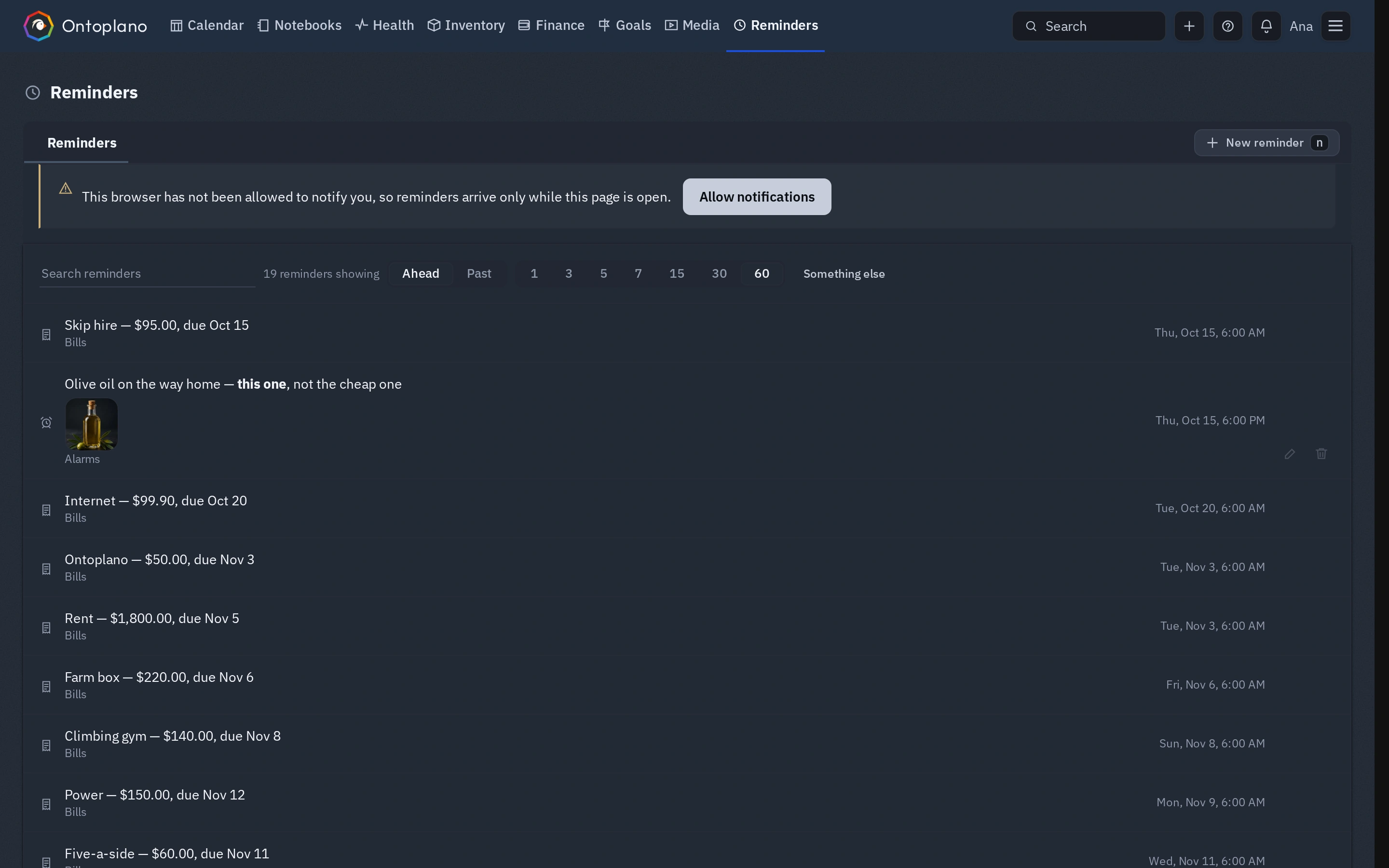
Task: Go to Calendar in top navigation
Action: click(x=206, y=26)
